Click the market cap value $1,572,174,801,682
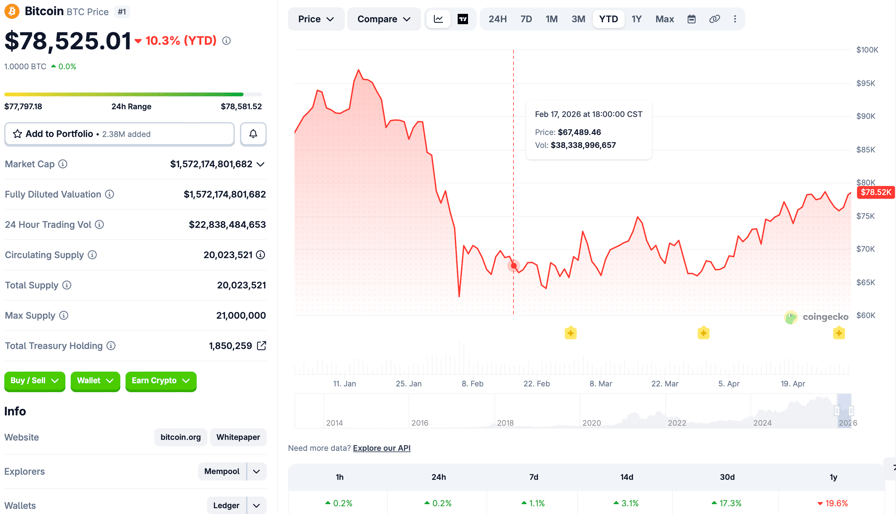Image resolution: width=896 pixels, height=514 pixels. coord(211,164)
